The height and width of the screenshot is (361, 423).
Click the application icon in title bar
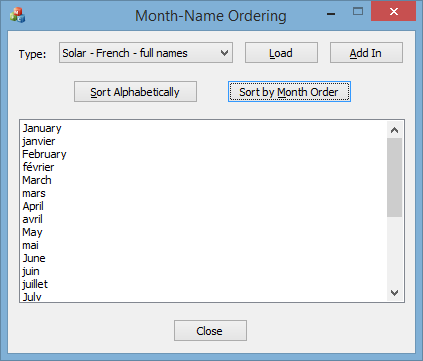click(17, 15)
